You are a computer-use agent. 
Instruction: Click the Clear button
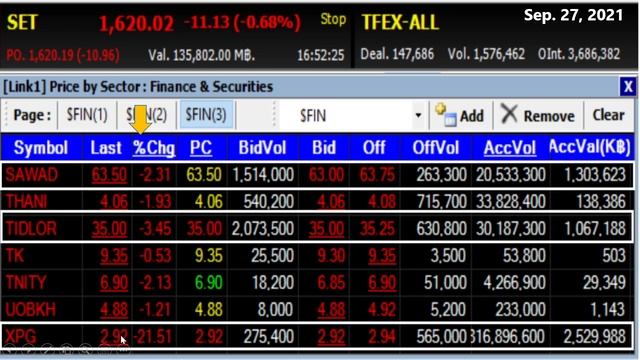(608, 115)
